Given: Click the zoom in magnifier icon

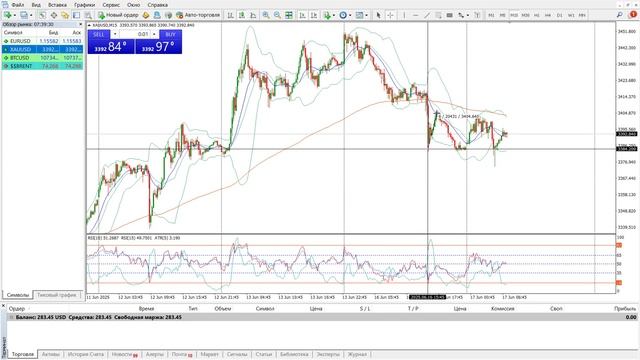Looking at the screenshot, I should [266, 15].
